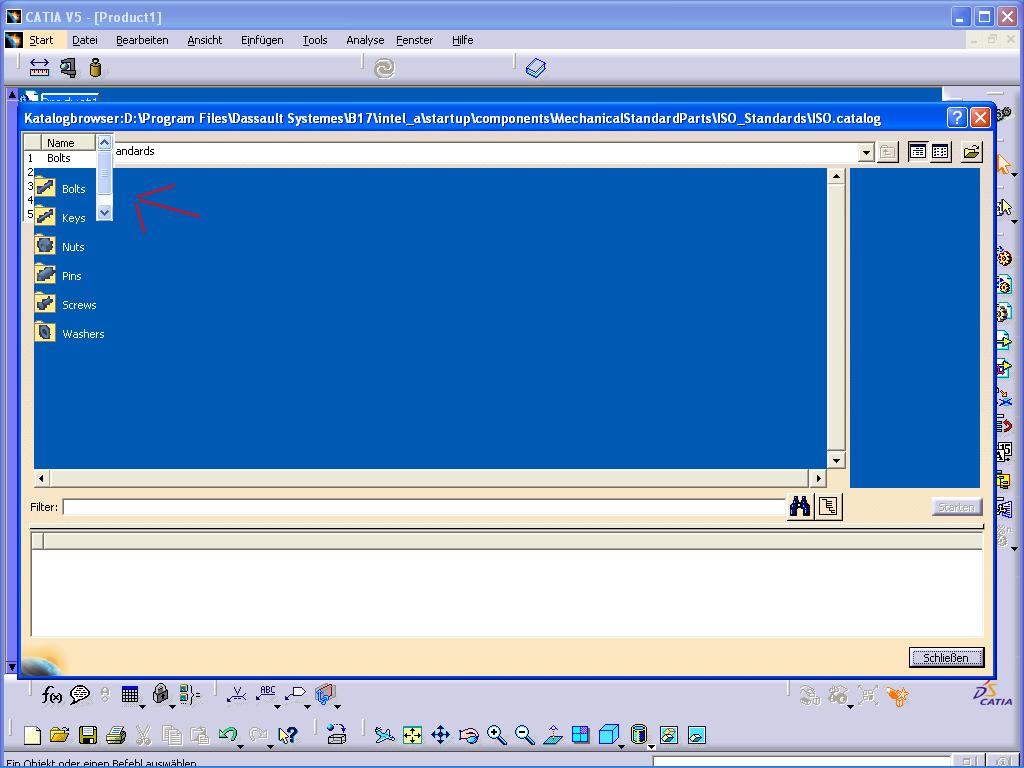Click the Zoom In magnifier

tap(497, 735)
